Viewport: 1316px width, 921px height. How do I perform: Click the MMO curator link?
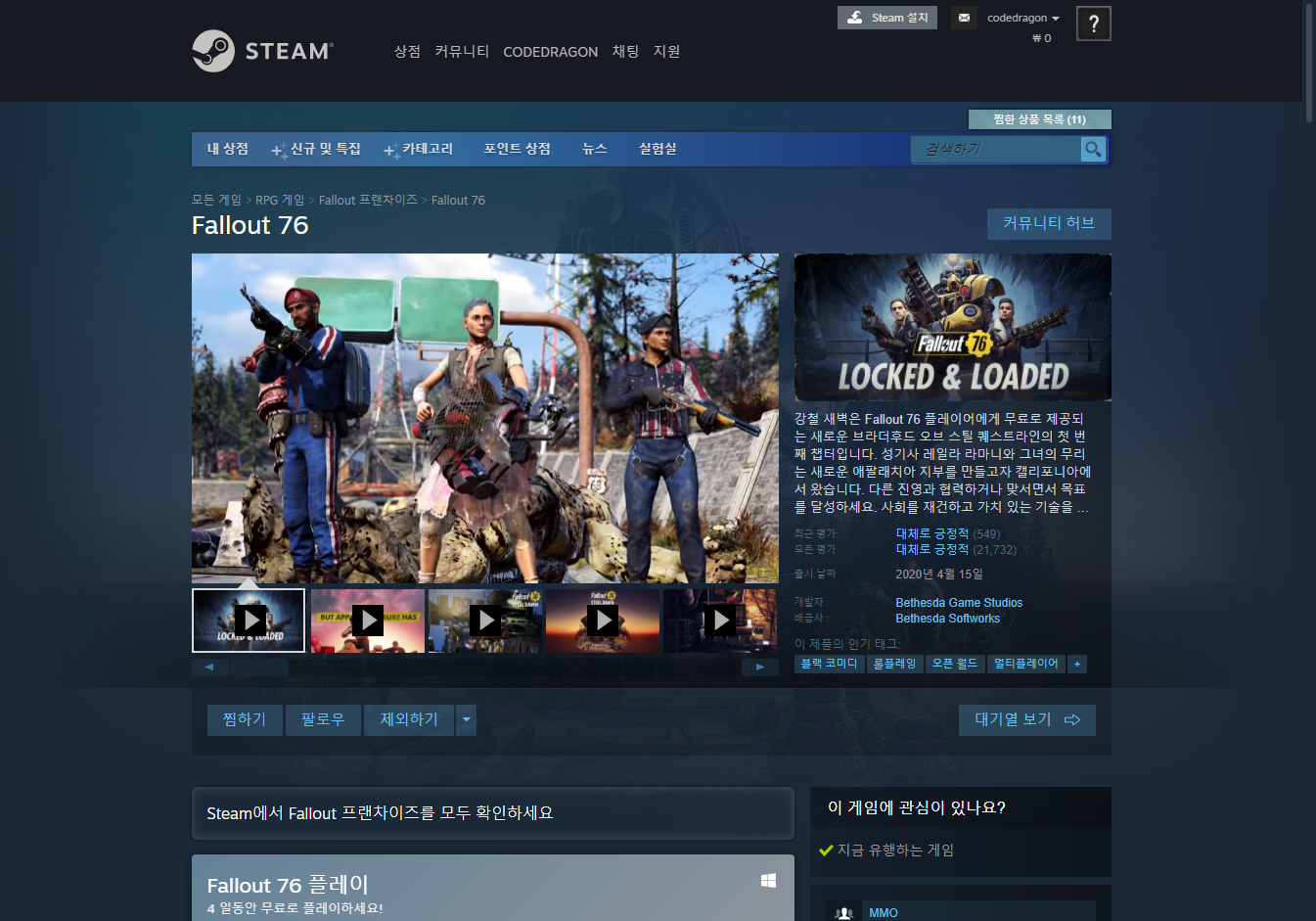coord(884,912)
